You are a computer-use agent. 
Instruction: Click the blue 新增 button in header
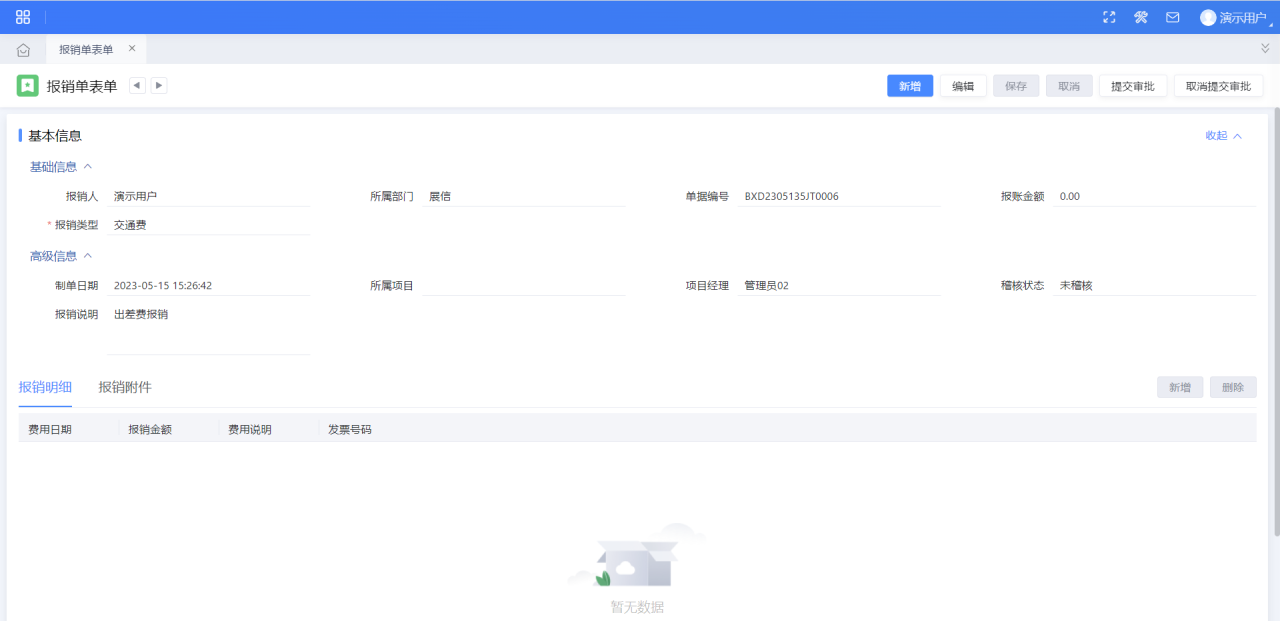[x=910, y=86]
